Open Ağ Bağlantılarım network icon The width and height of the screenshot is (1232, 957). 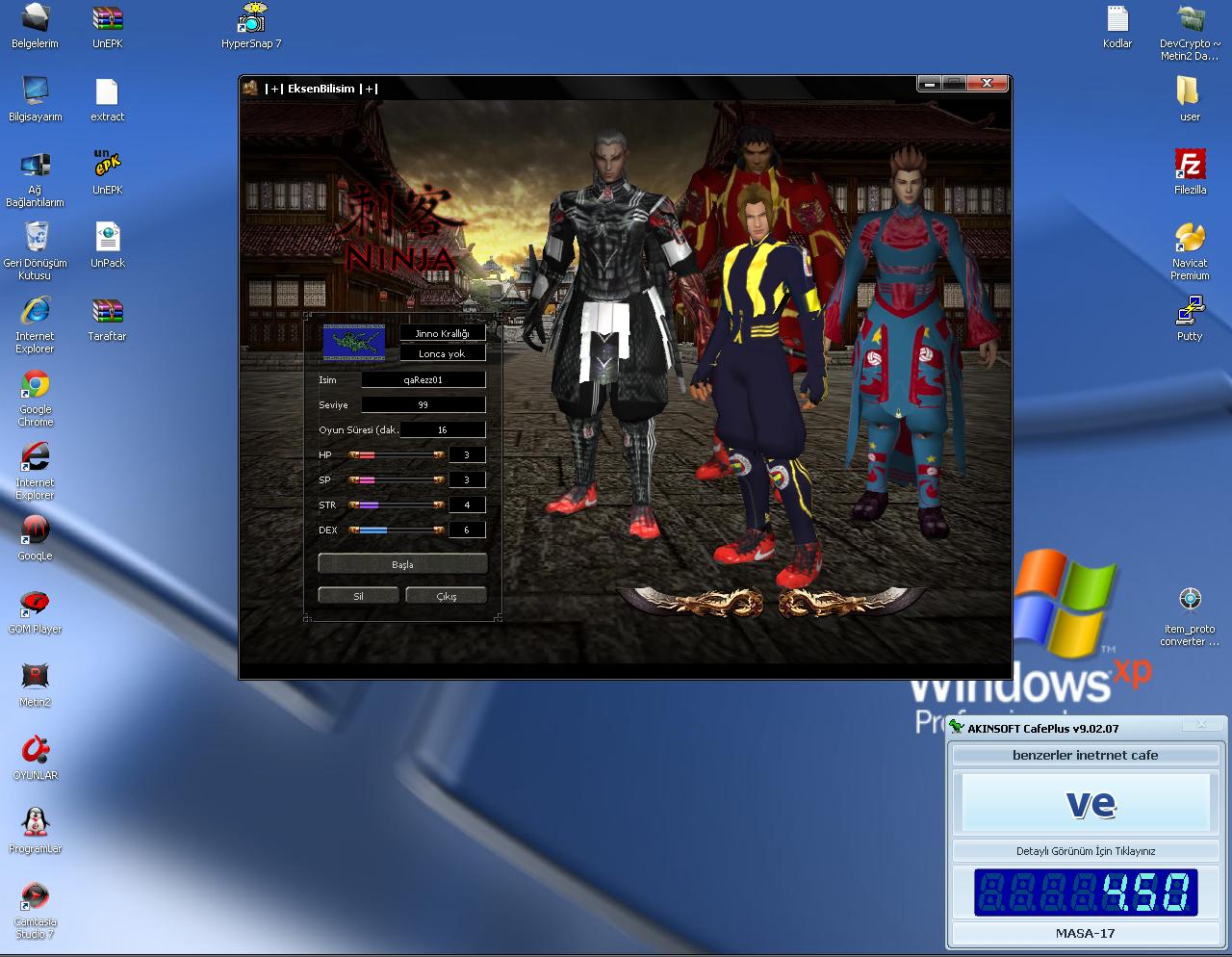(x=35, y=179)
